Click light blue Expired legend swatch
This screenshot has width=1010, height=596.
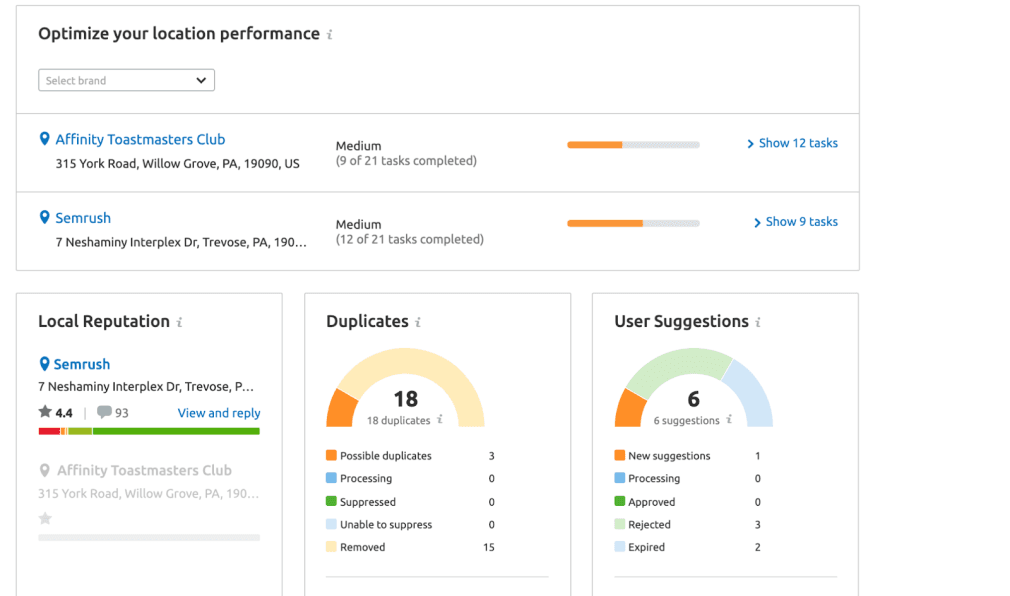tap(620, 546)
